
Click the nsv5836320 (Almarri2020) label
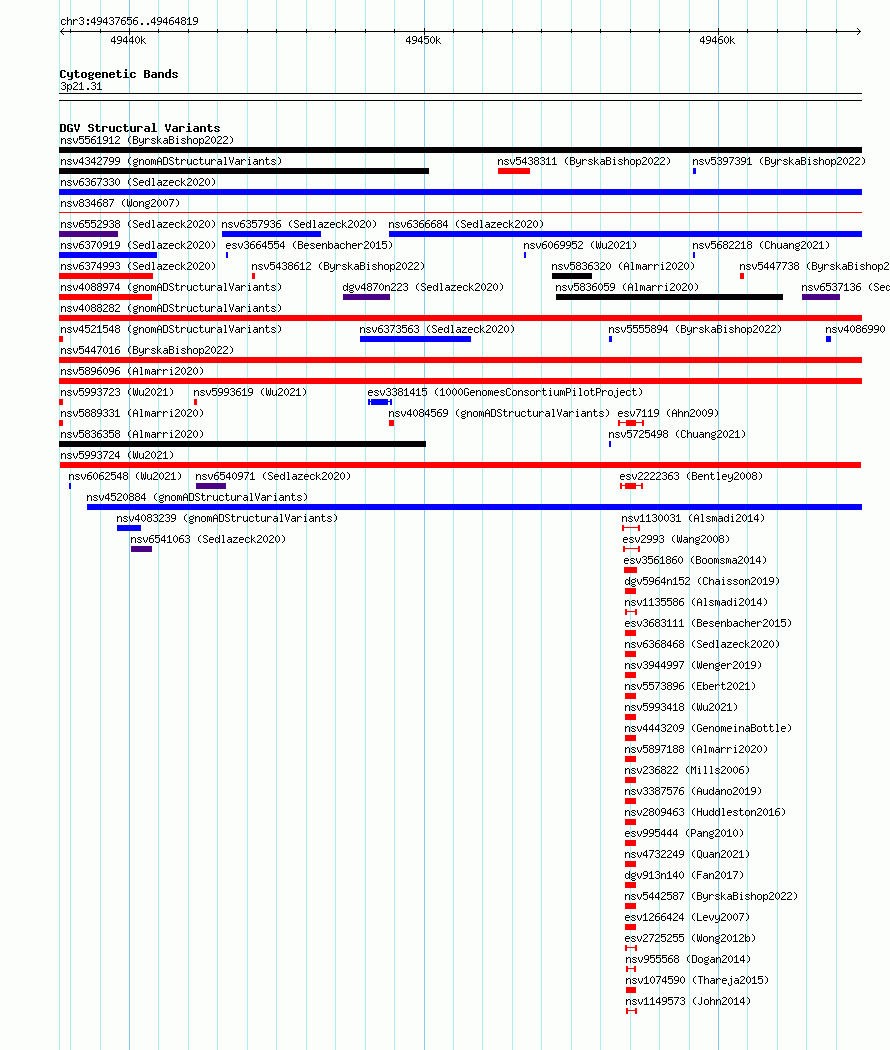(x=623, y=267)
